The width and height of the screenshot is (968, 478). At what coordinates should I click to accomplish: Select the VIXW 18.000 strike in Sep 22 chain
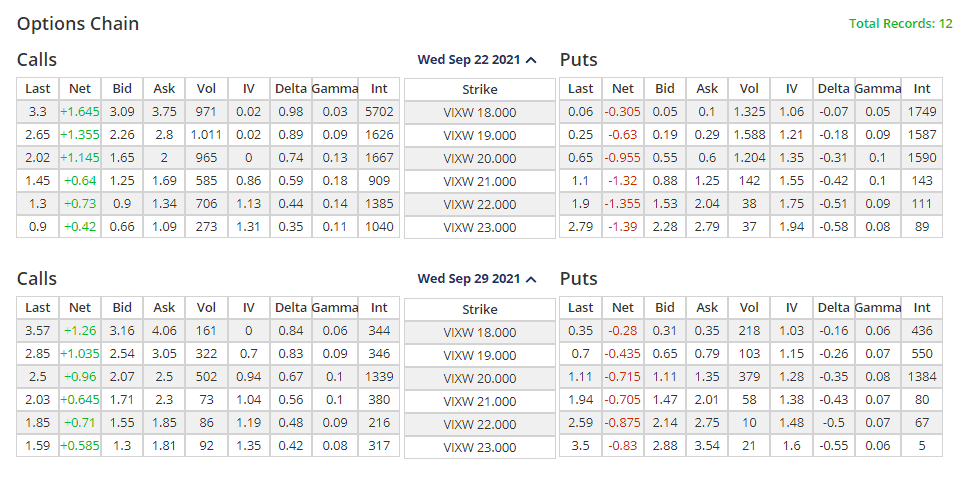479,113
